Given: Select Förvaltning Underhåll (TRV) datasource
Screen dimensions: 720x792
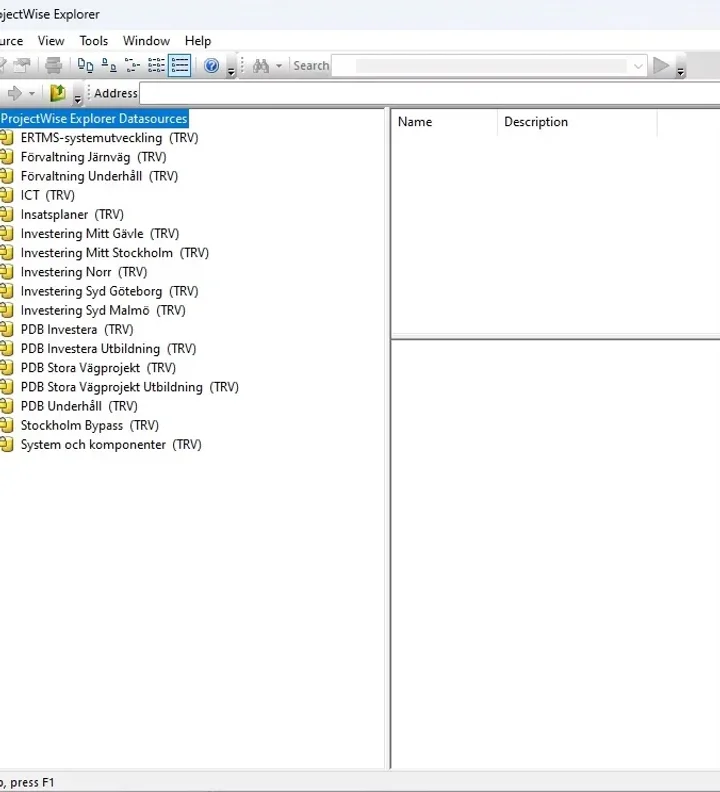Looking at the screenshot, I should [99, 176].
